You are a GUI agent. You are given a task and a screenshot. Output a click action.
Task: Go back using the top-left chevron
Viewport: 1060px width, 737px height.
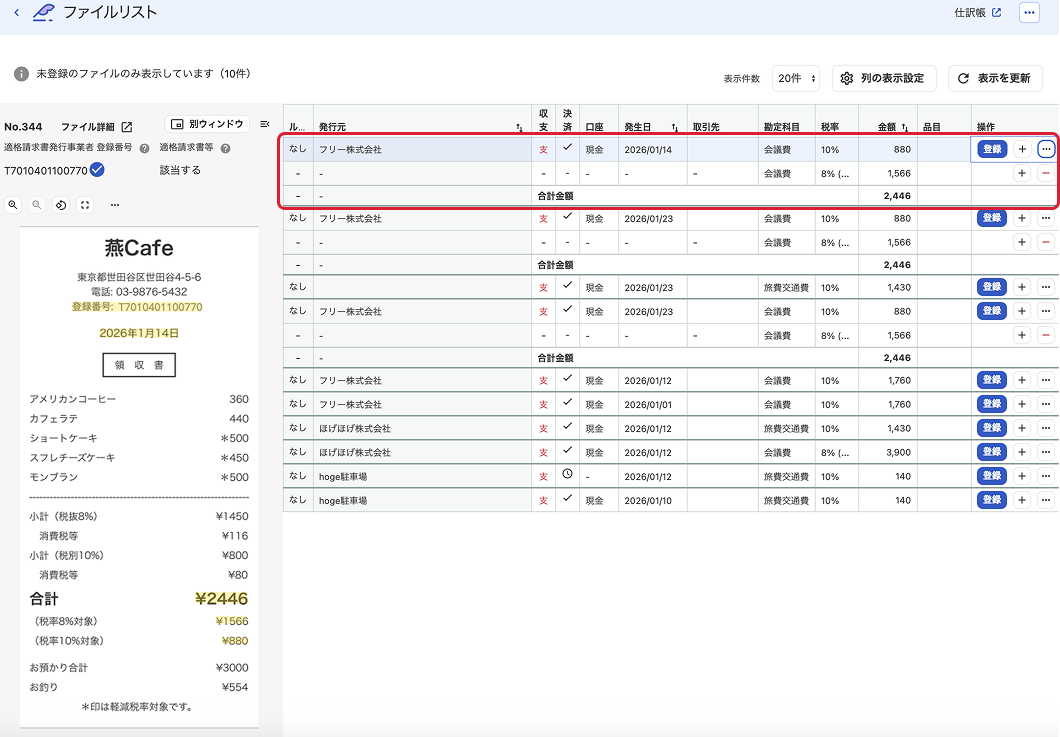click(17, 12)
